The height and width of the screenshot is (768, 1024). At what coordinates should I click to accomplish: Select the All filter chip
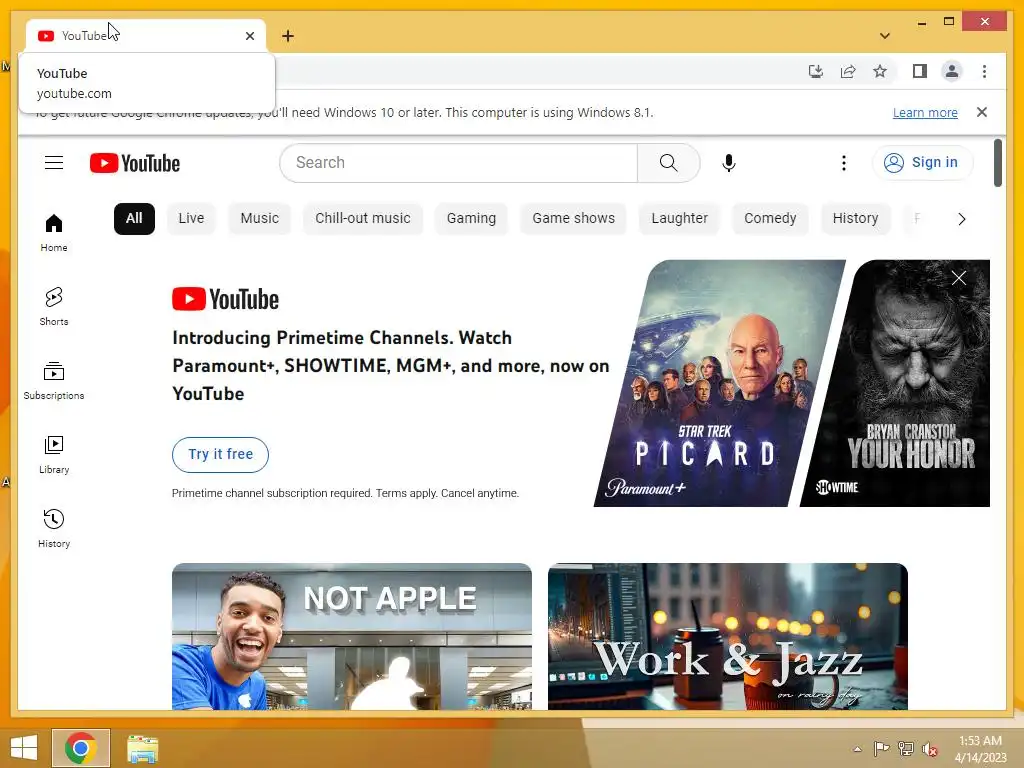click(134, 218)
